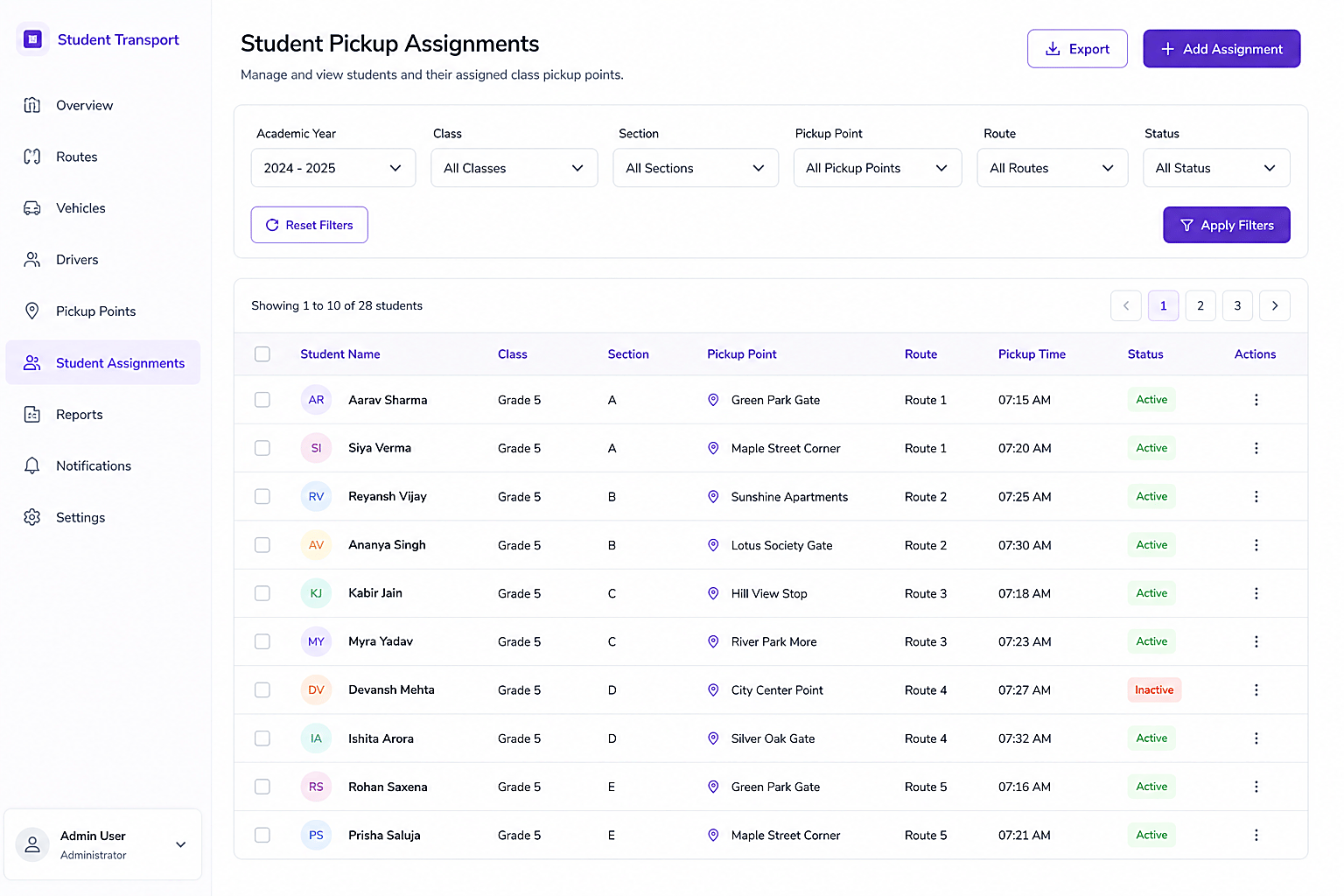Click the RV avatar for Reyansh Vijay

(x=316, y=496)
